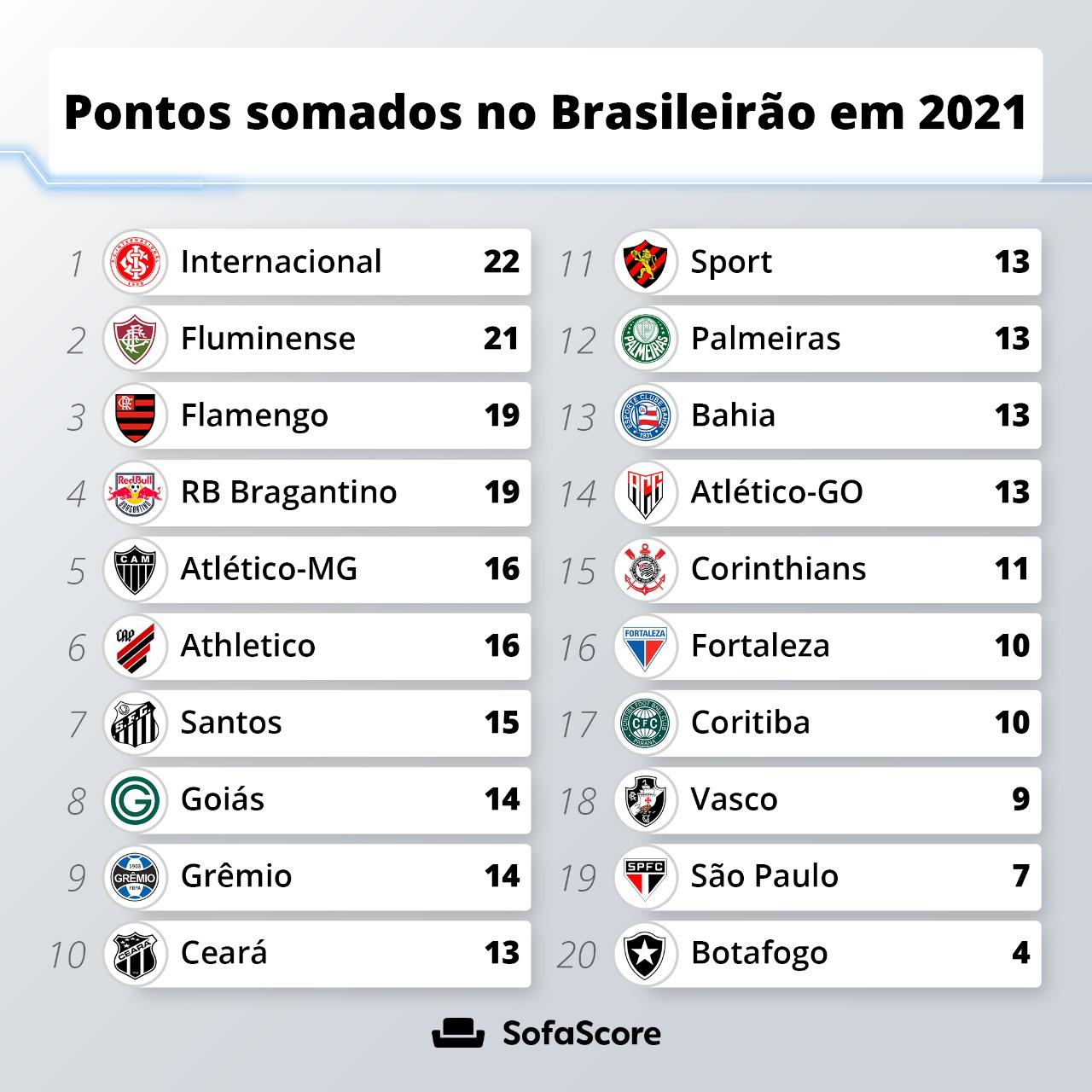
Task: Select the Coritiba row points 10
Action: point(1012,723)
